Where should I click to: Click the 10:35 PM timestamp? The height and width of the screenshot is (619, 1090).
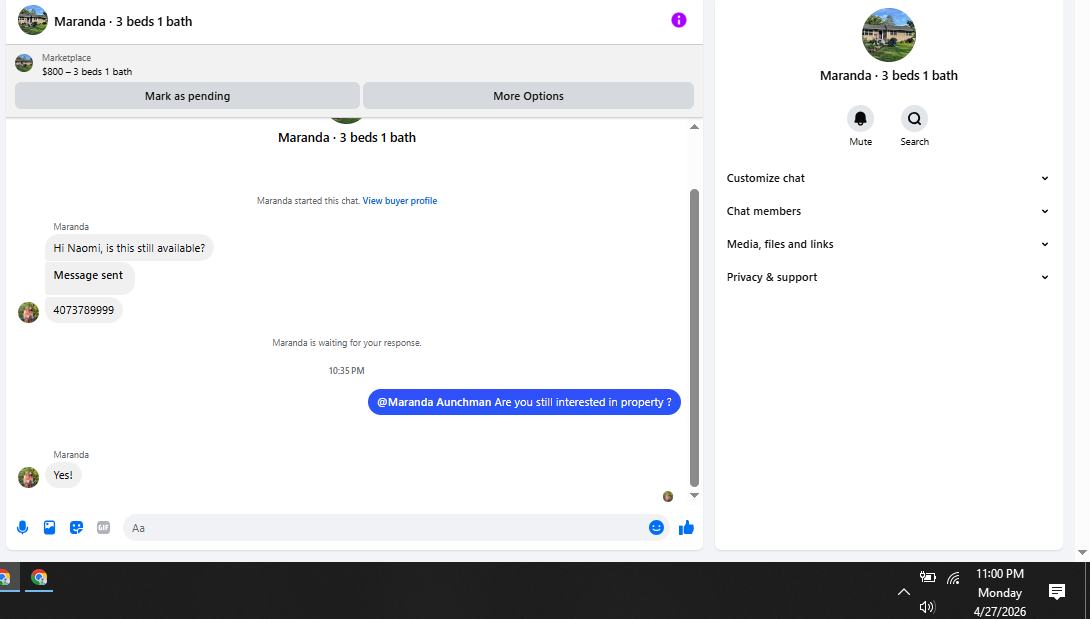347,371
